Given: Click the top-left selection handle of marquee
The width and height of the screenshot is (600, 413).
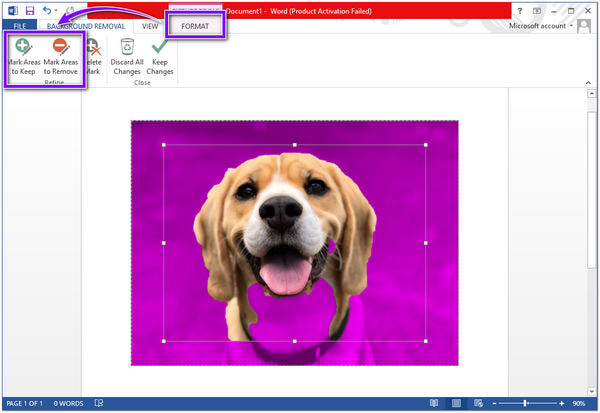Looking at the screenshot, I should point(164,145).
